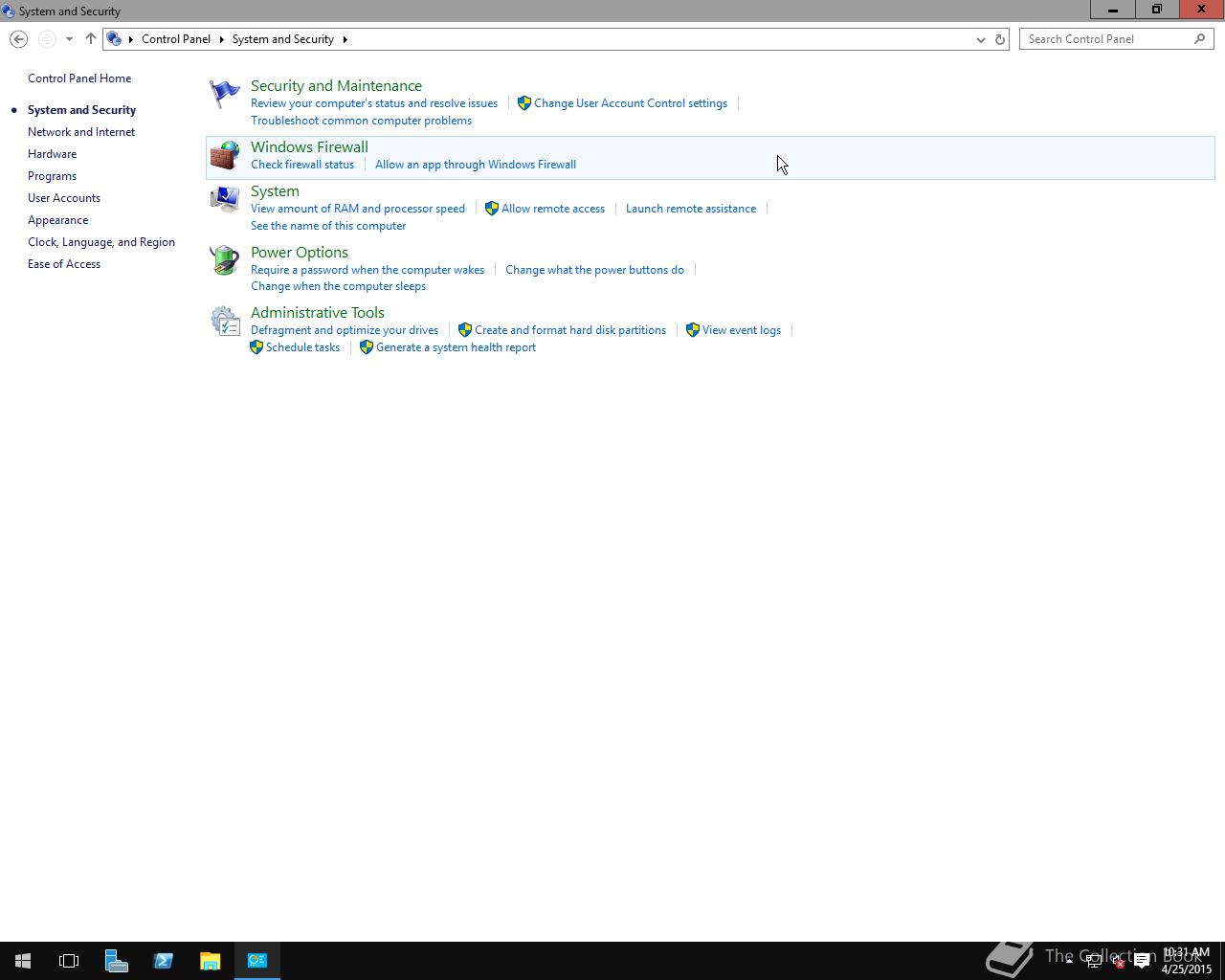Image resolution: width=1225 pixels, height=980 pixels.
Task: Click Require a password when the computer wakes
Action: coord(367,270)
